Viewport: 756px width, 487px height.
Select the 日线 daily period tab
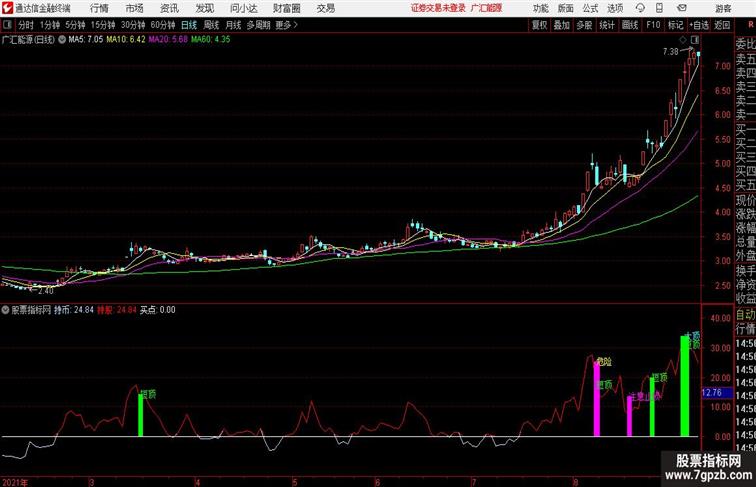click(189, 25)
